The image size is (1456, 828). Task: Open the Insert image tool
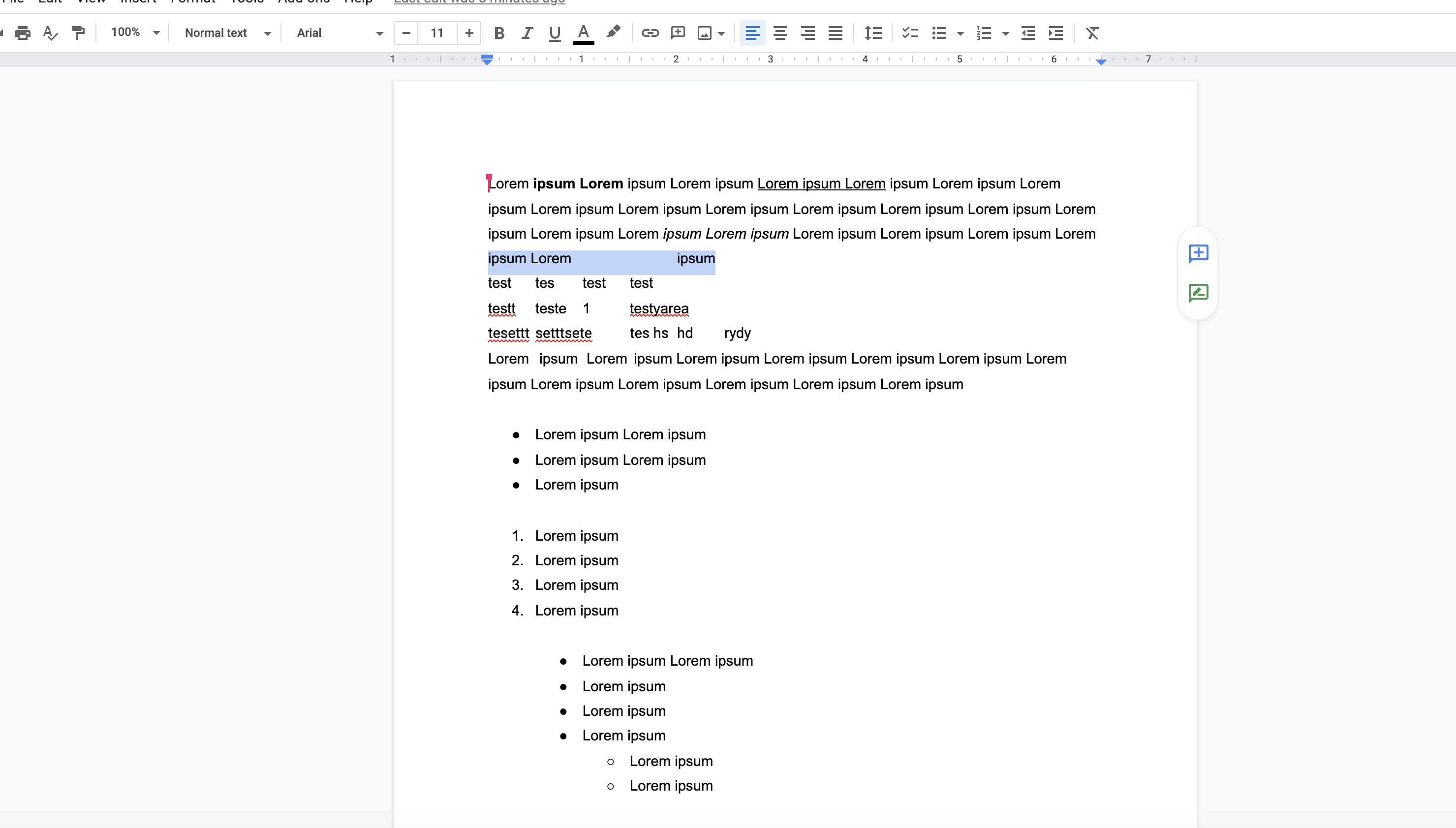tap(706, 32)
